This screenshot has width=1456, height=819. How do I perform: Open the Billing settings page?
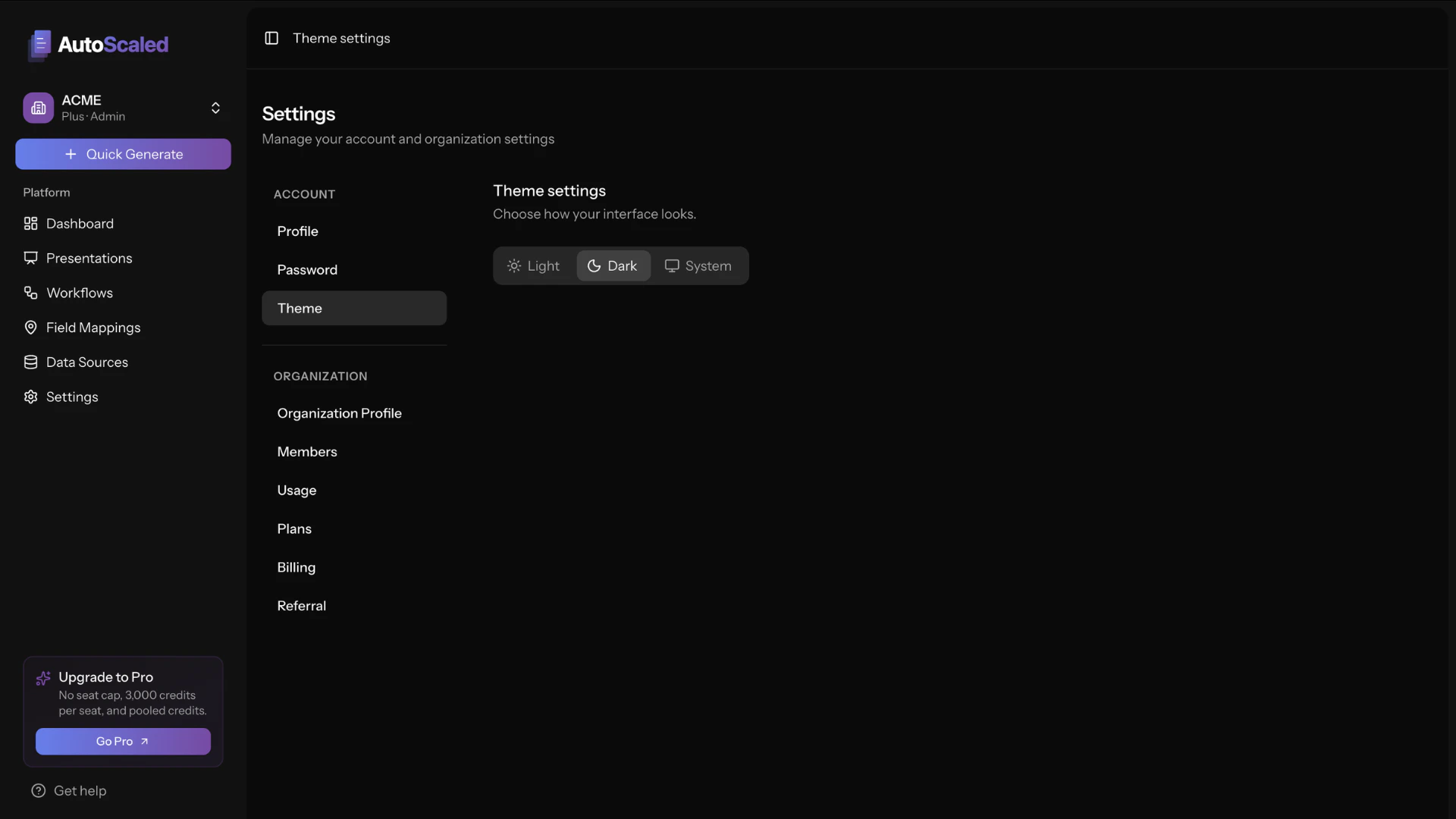tap(296, 567)
